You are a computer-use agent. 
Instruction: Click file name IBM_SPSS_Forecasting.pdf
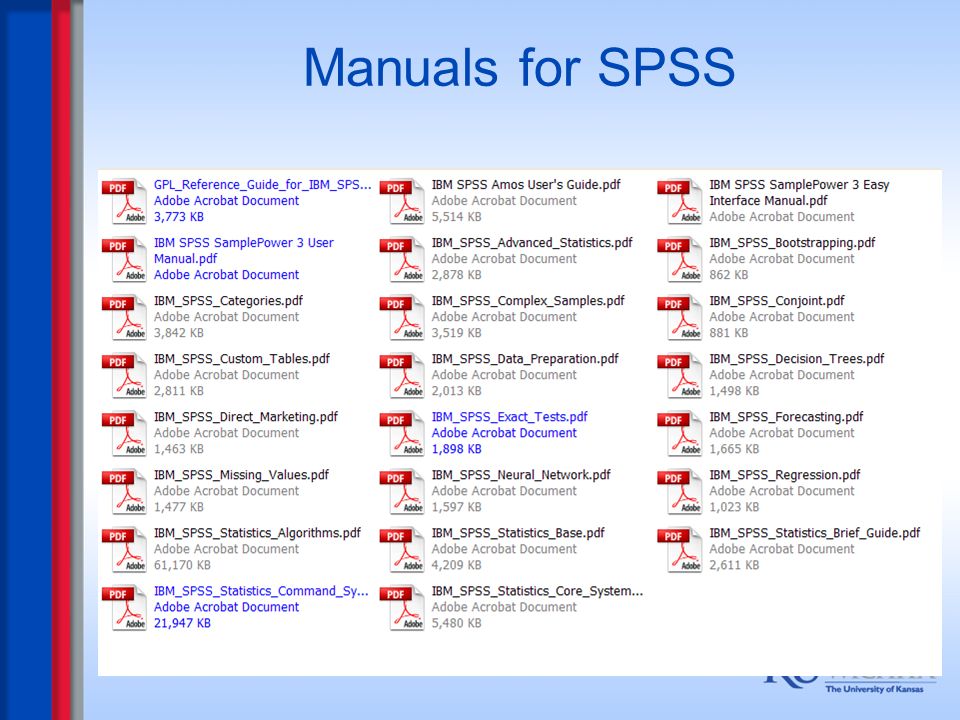[x=786, y=417]
